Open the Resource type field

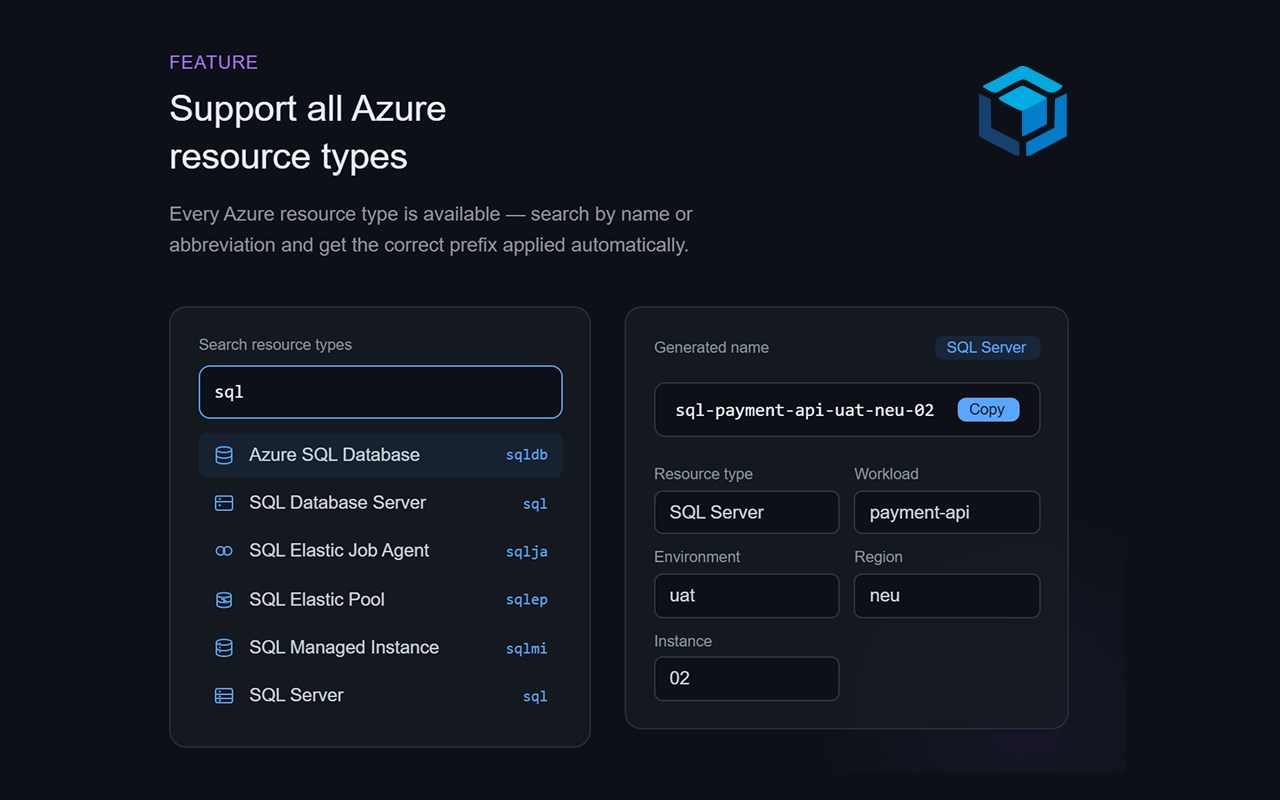746,512
